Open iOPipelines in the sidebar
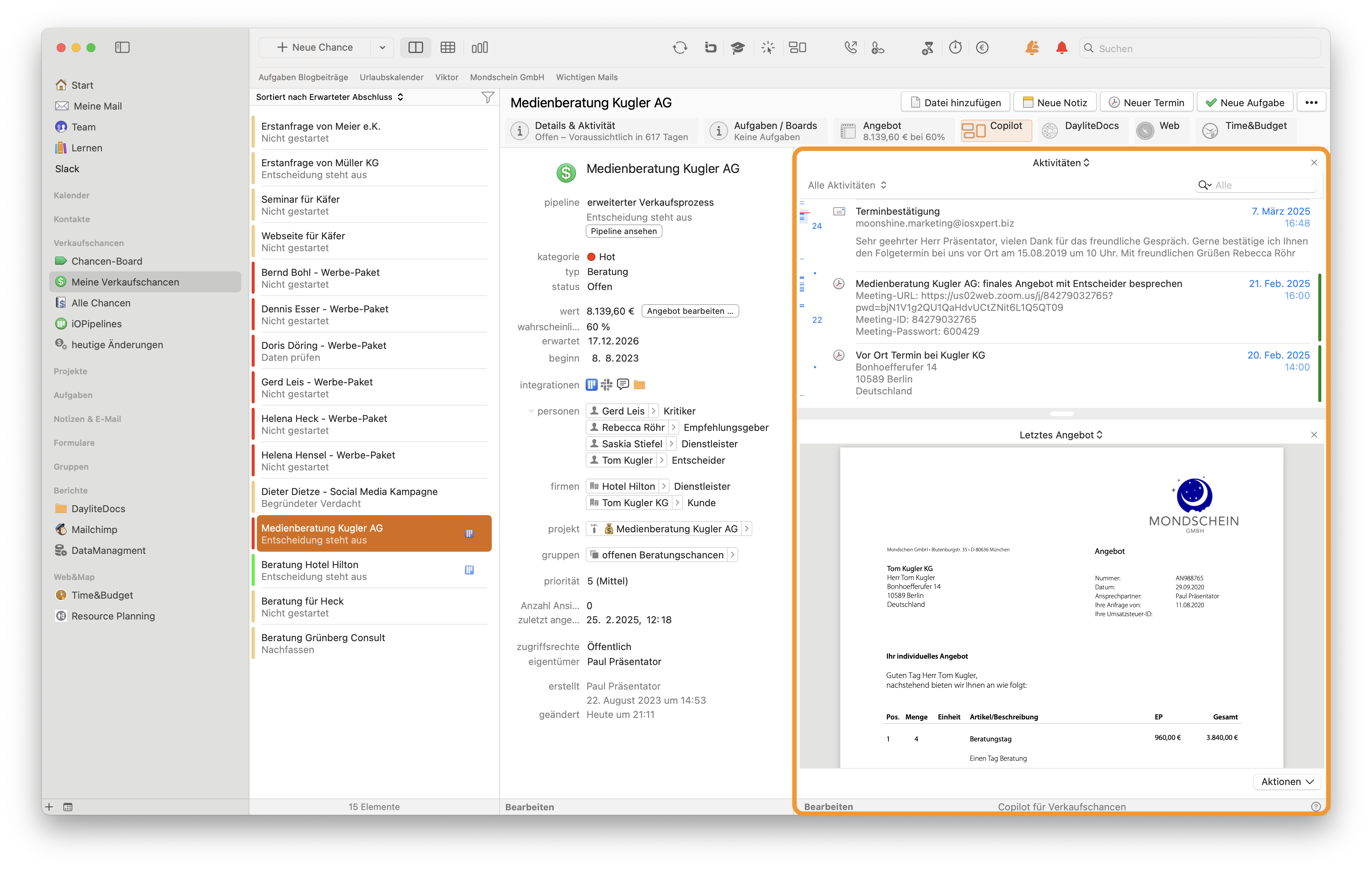The height and width of the screenshot is (870, 1372). click(x=96, y=324)
